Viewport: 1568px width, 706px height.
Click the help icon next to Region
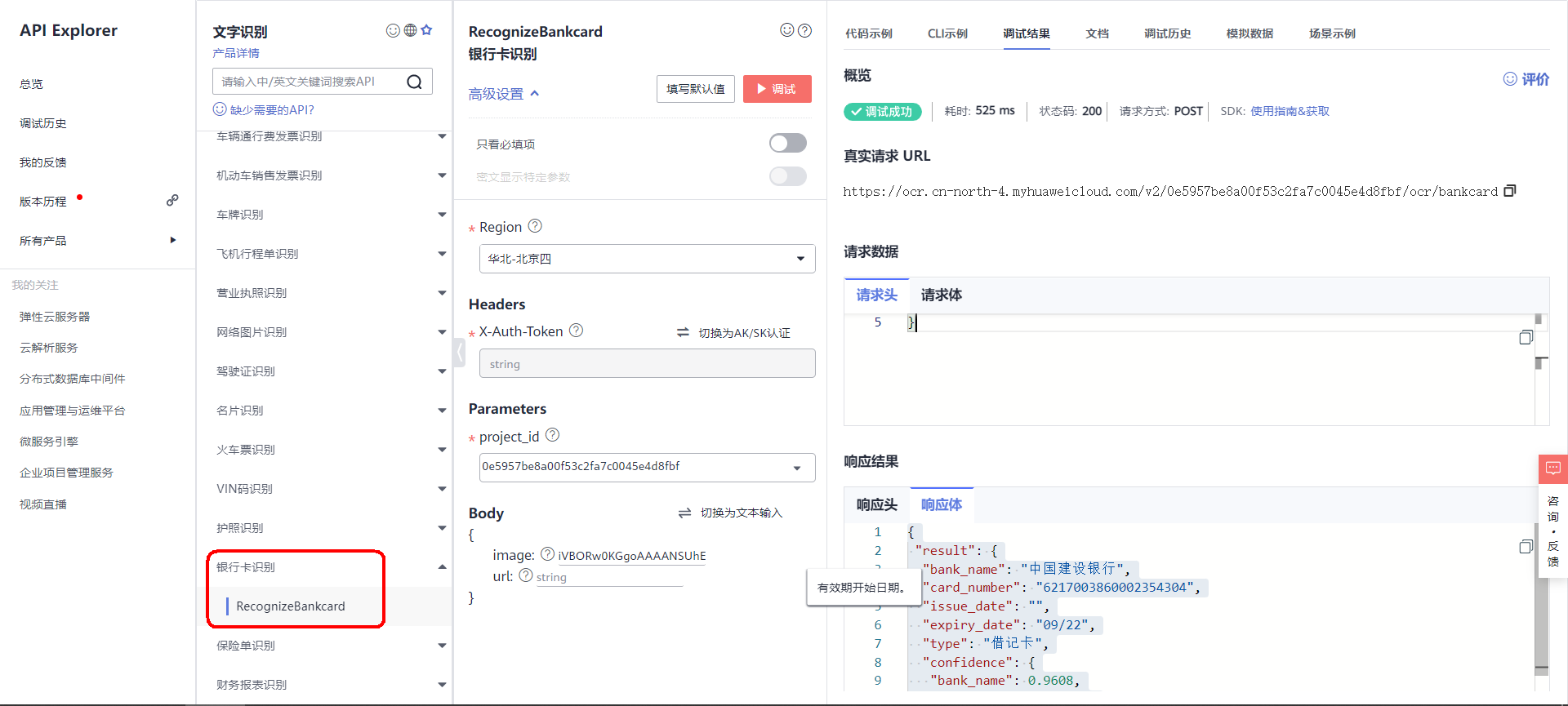(535, 226)
